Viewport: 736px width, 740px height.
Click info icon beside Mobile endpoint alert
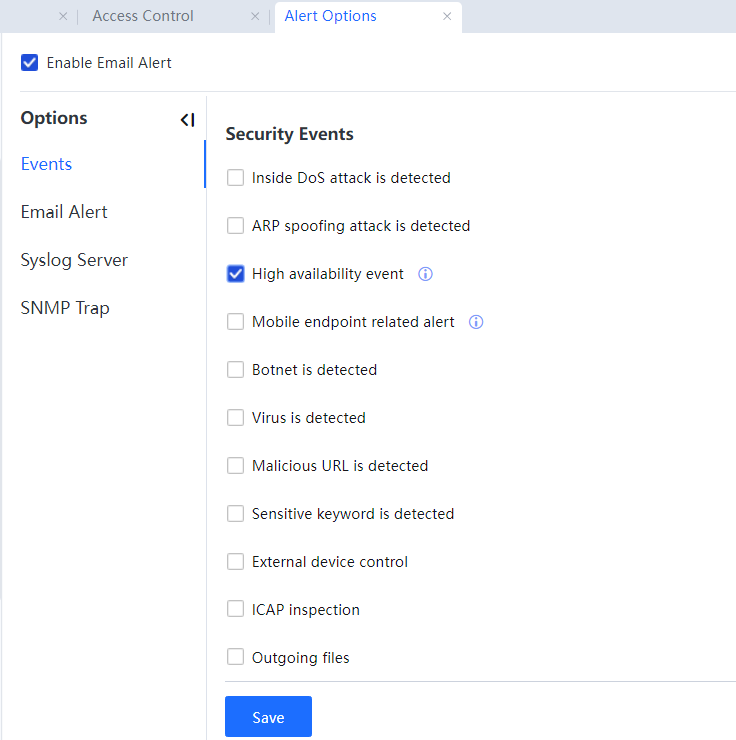(476, 322)
